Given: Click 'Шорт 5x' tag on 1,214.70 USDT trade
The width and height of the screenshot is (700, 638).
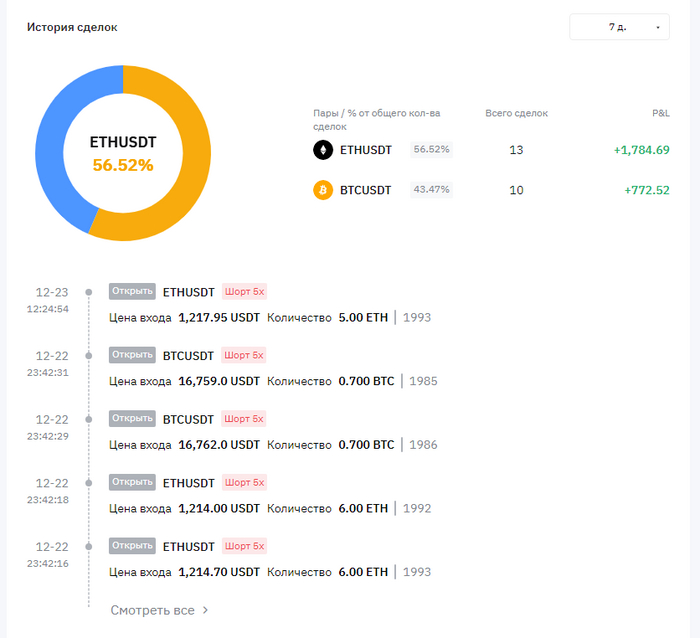Looking at the screenshot, I should 244,546.
